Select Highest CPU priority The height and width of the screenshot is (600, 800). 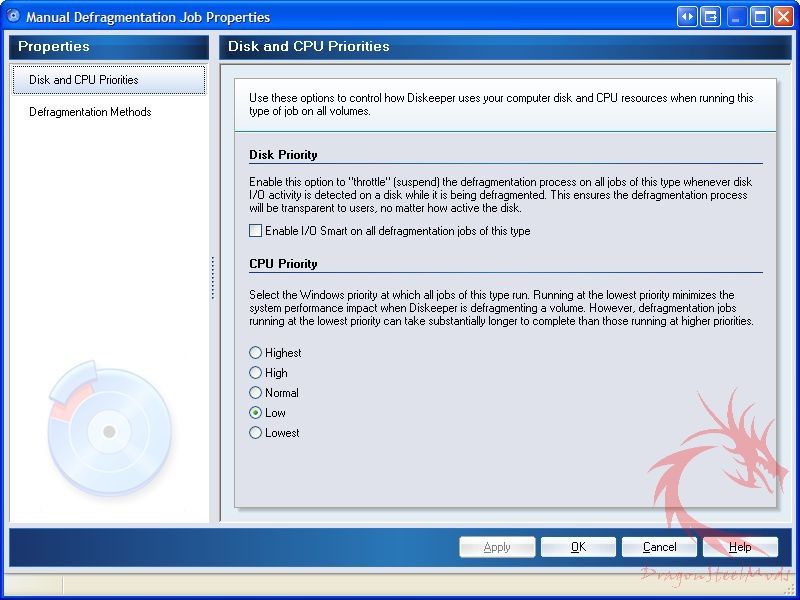pos(256,353)
